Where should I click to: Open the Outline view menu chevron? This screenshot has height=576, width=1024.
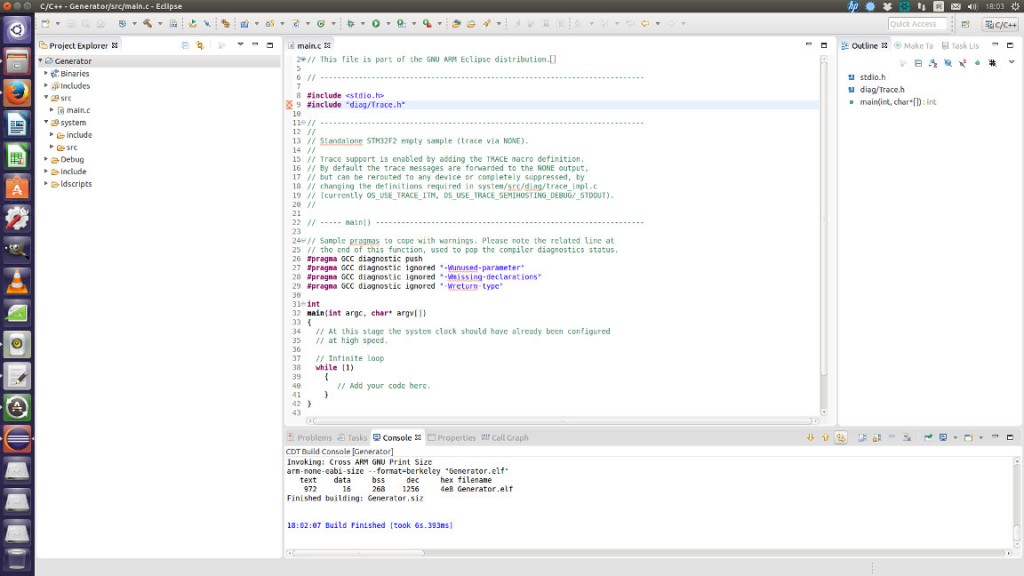(x=1012, y=63)
